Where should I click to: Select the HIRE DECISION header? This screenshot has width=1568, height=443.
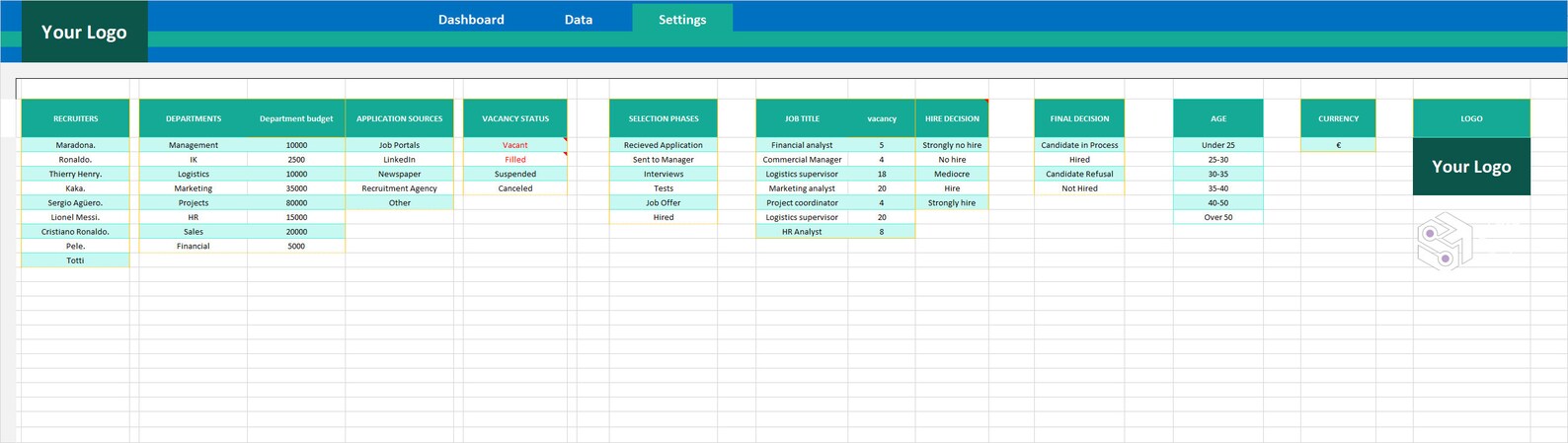coord(952,118)
